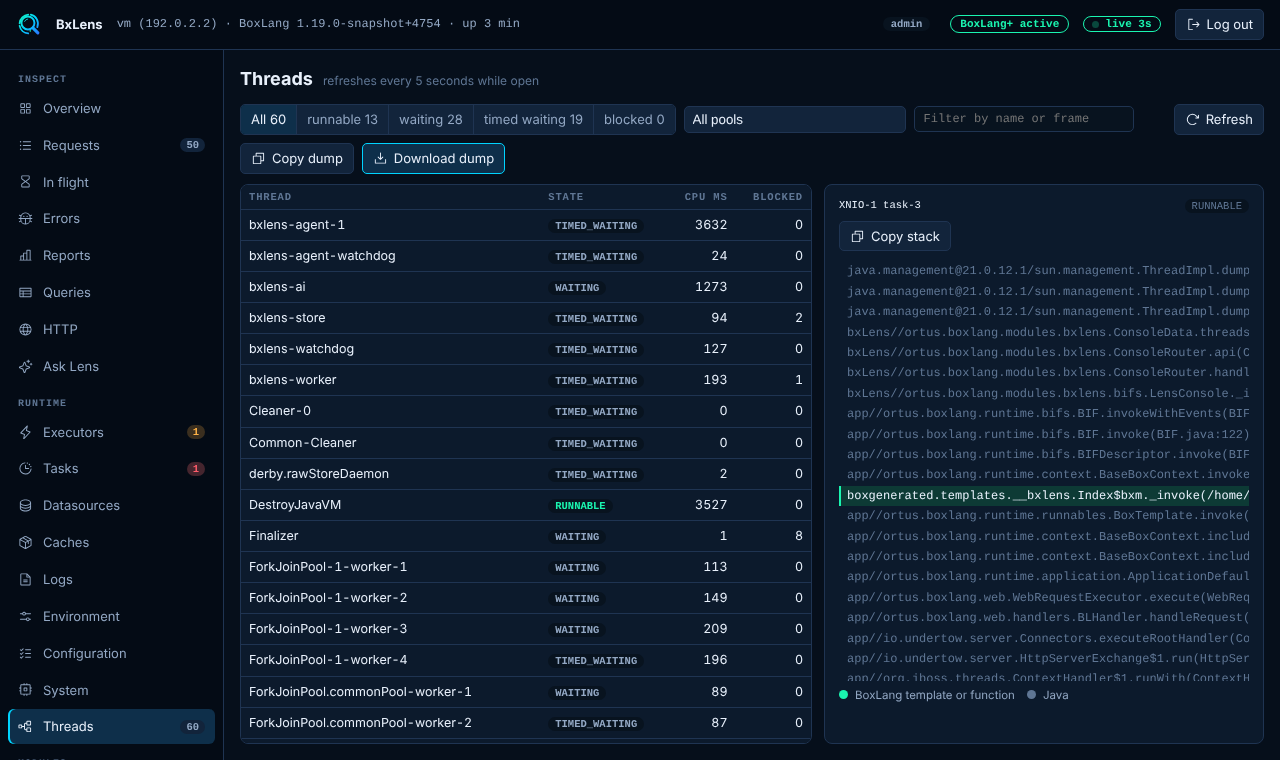The image size is (1280, 760).
Task: Log out of the console
Action: (1219, 24)
